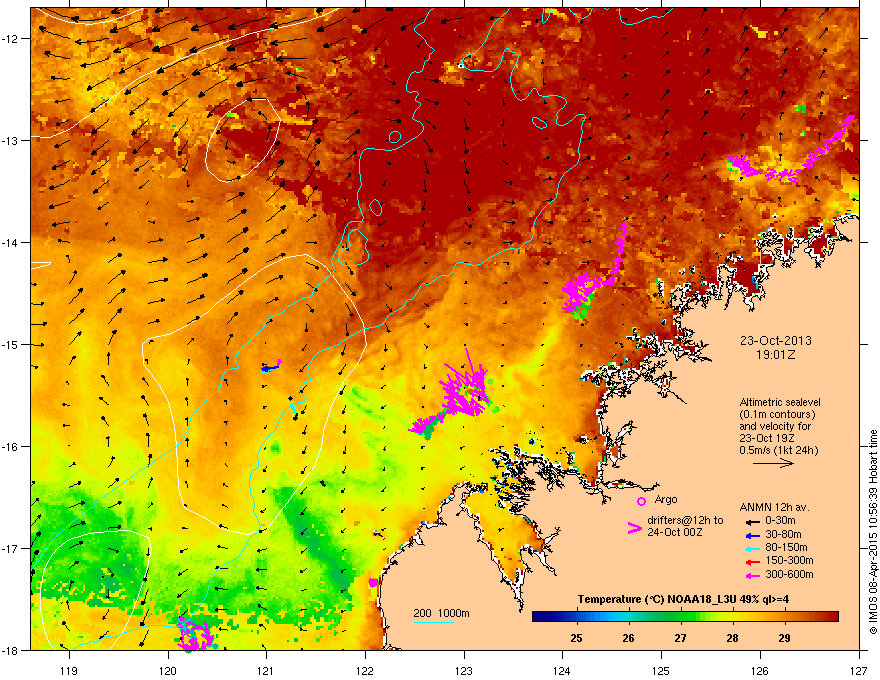
Task: Click the '28' colorbar tick label
Action: pos(732,638)
